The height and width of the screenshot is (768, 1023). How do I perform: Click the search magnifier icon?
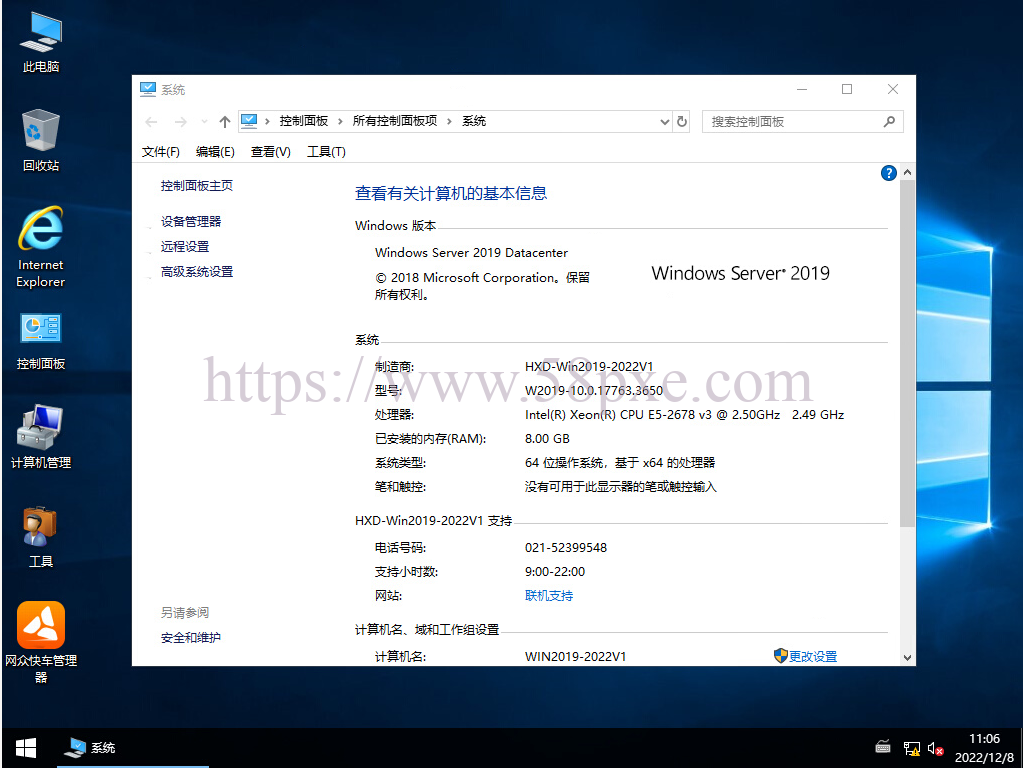889,122
